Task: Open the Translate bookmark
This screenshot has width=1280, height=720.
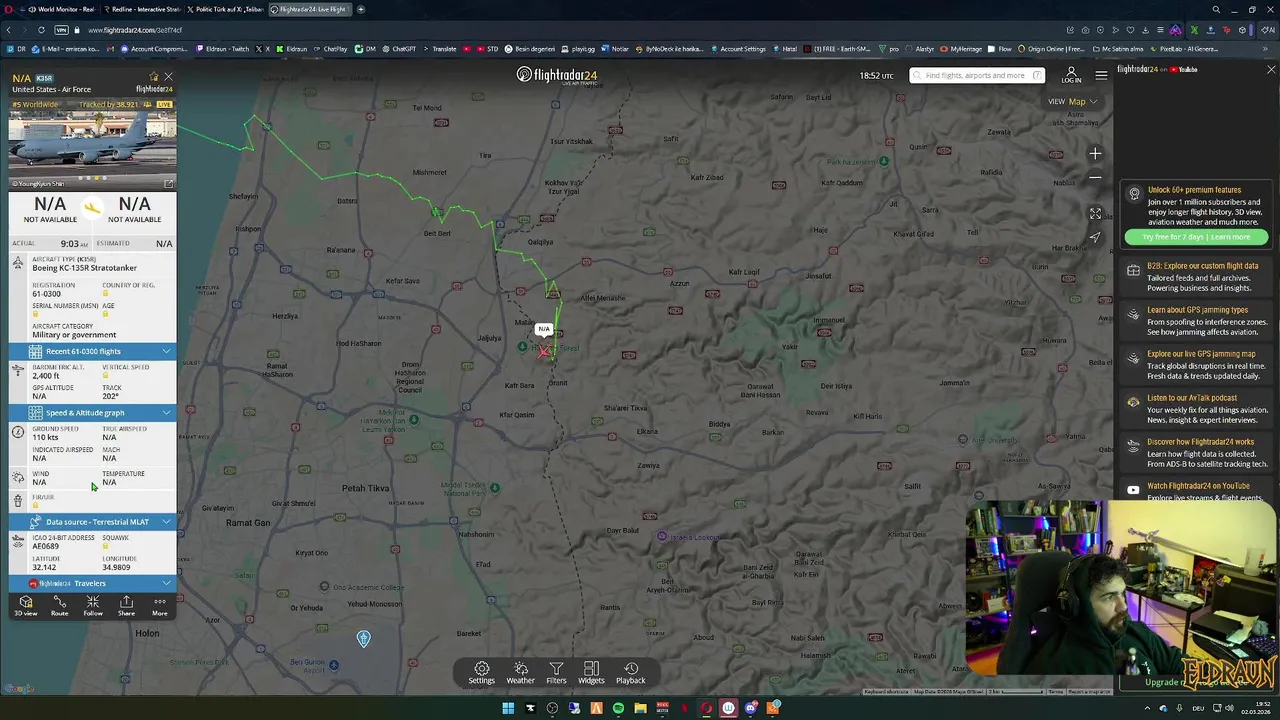Action: (439, 49)
